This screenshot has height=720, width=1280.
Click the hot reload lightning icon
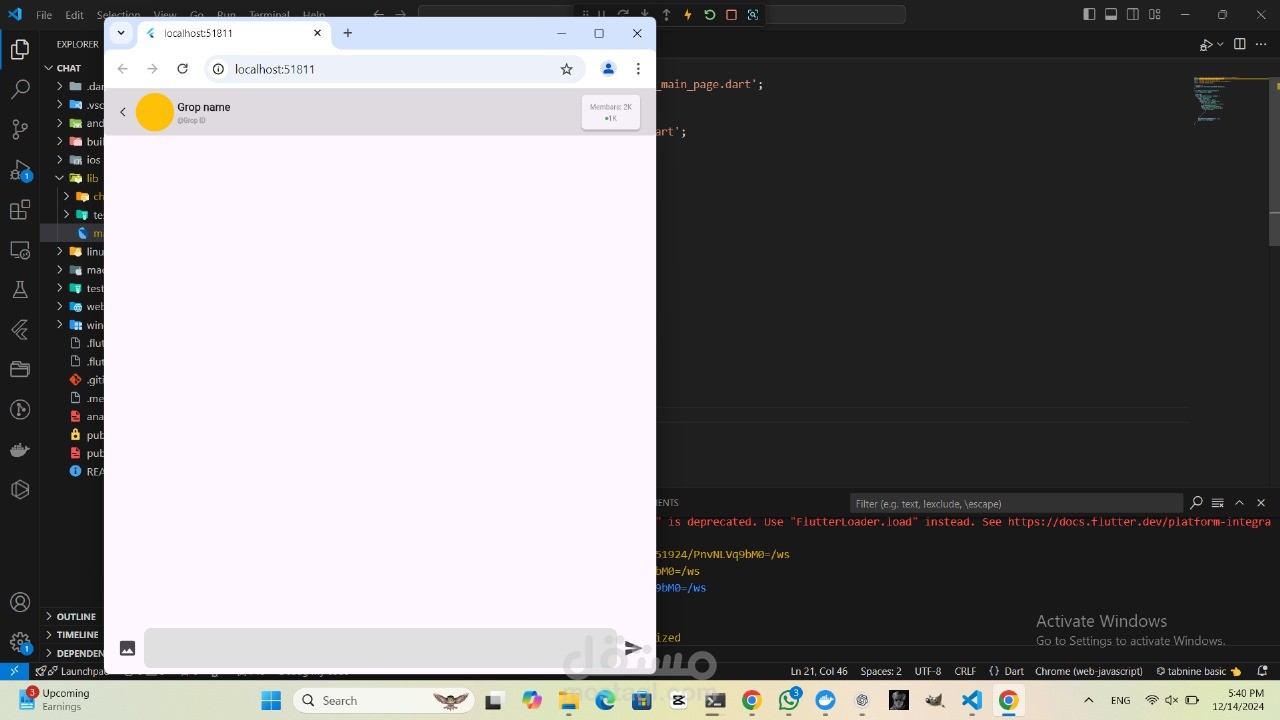(x=687, y=14)
